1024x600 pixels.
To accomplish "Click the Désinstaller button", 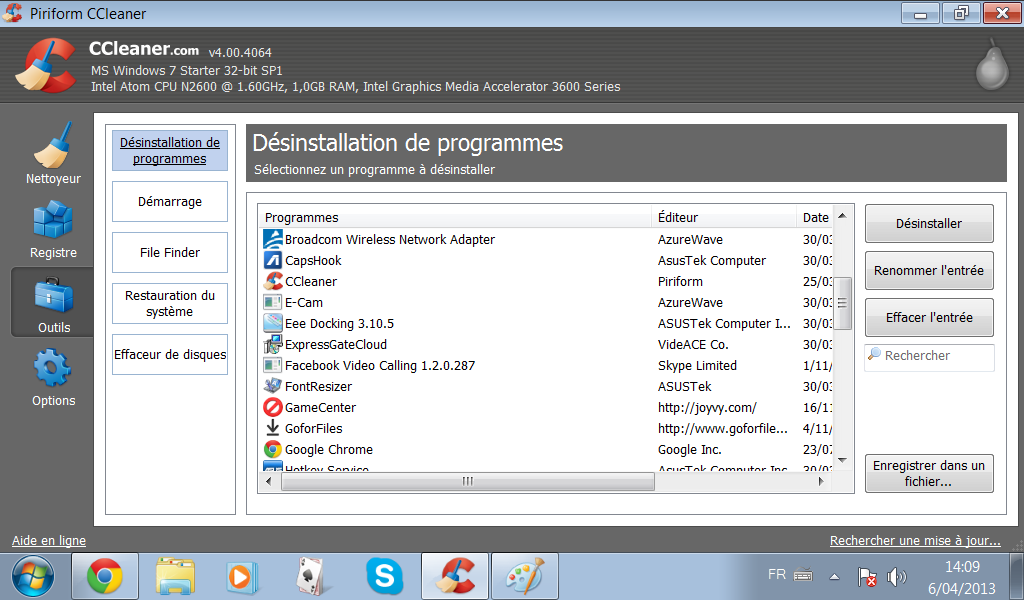I will 929,223.
